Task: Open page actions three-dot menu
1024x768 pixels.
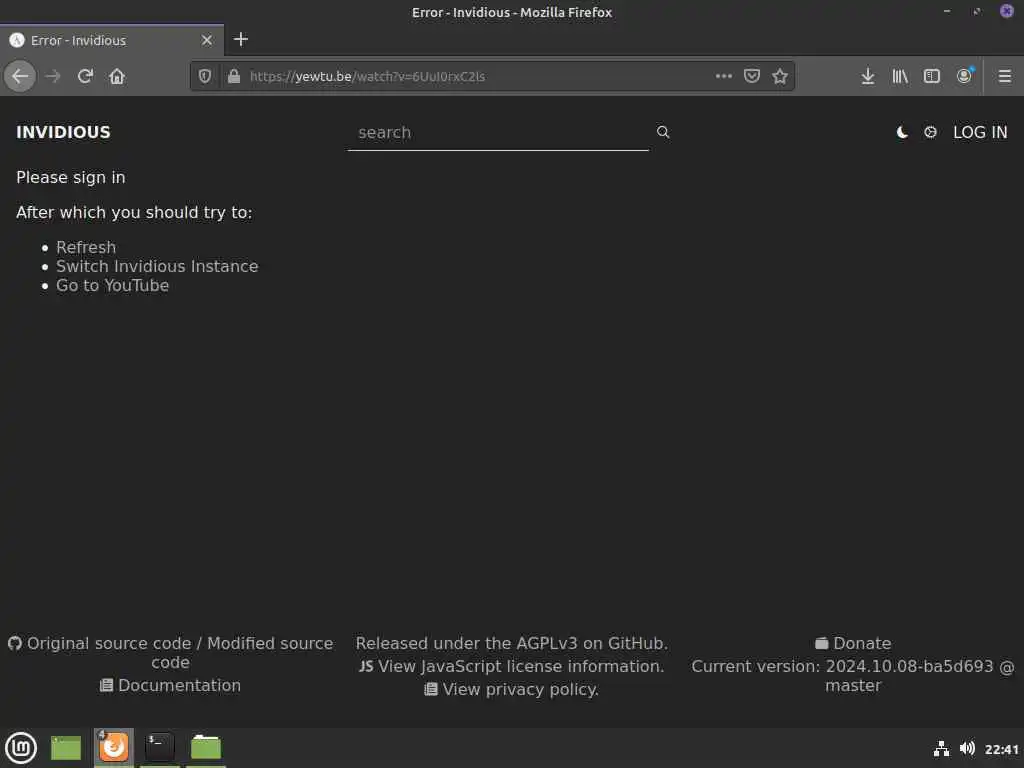Action: click(x=724, y=76)
